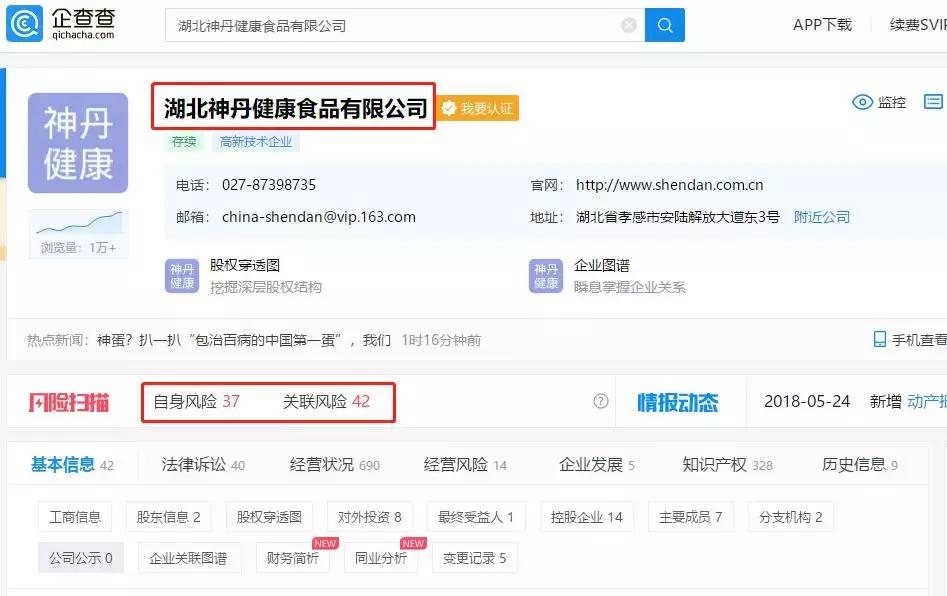This screenshot has height=596, width=947.
Task: Switch to the 法律诉讼 tab
Action: click(x=203, y=464)
